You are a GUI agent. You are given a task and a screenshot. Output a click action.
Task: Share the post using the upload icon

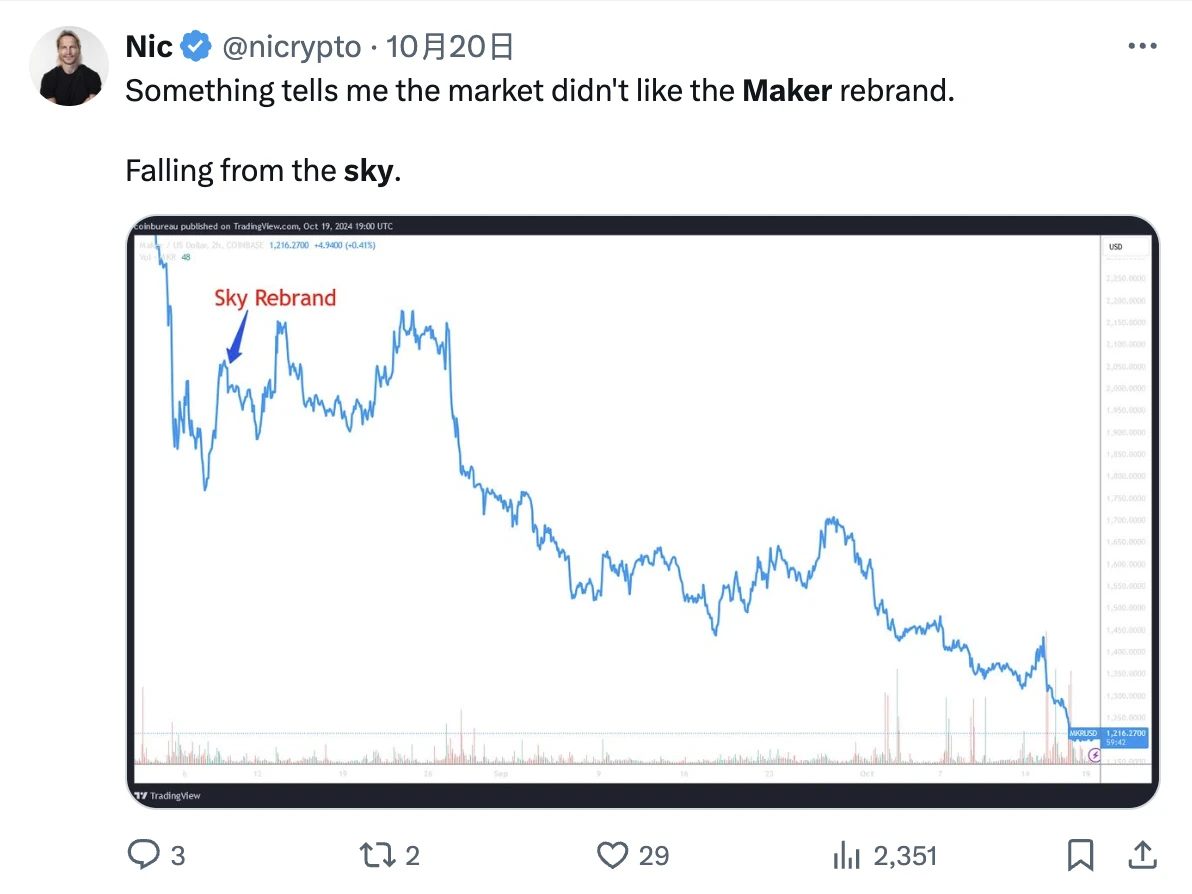point(1142,855)
